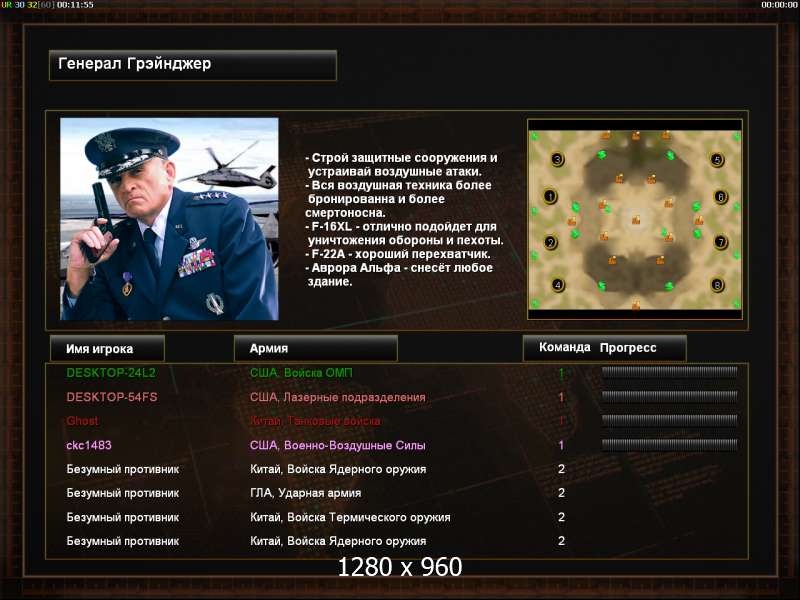Click the 'Имя игрока' column header
800x600 pixels.
pyautogui.click(x=107, y=348)
